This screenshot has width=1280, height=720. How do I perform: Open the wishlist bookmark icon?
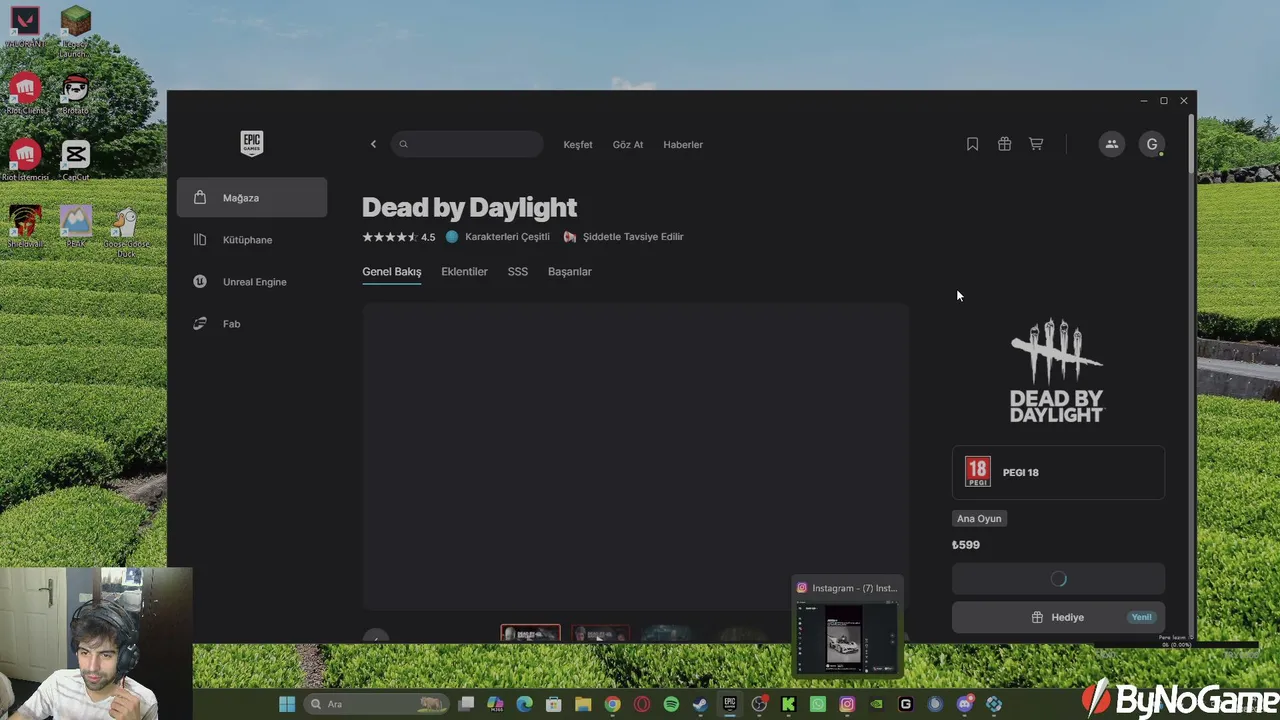coord(972,144)
